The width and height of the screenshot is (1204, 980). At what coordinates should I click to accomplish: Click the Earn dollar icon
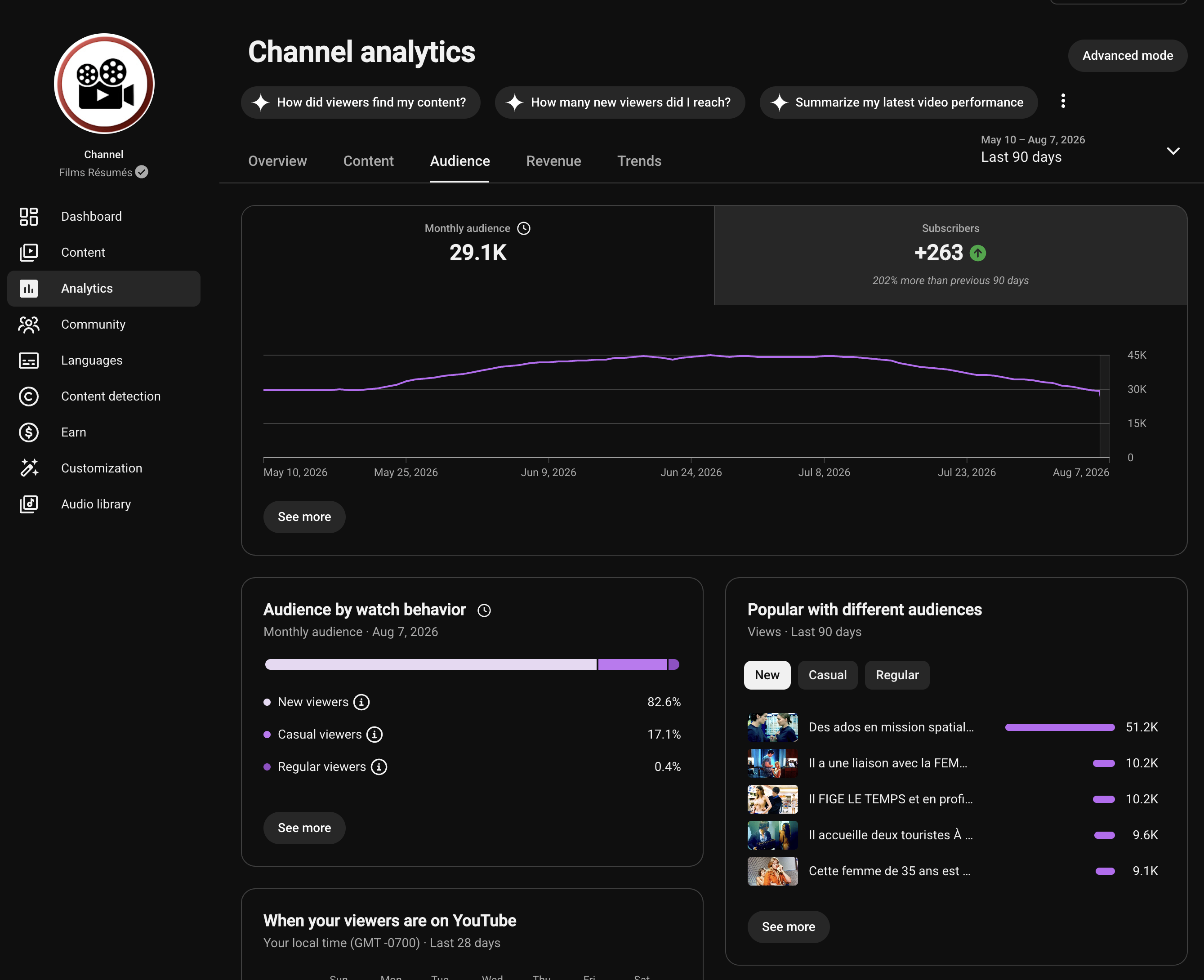[28, 432]
